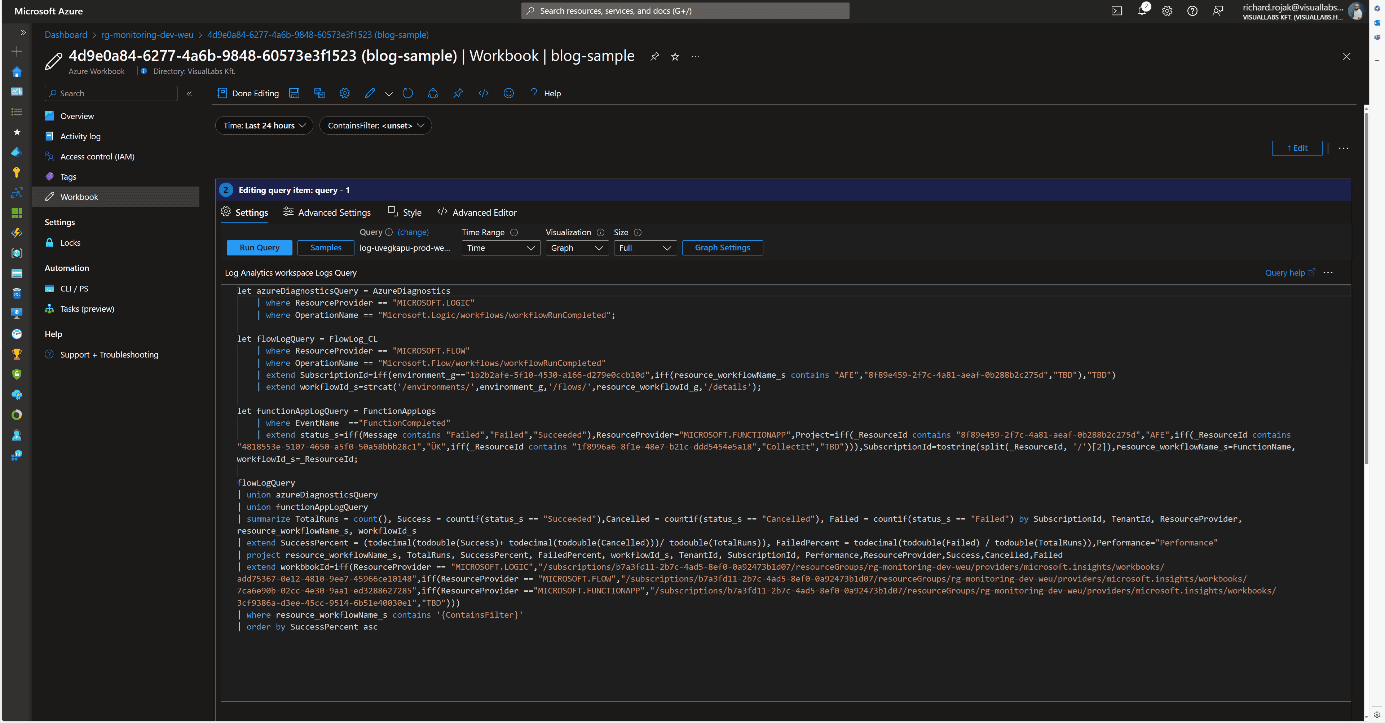The width and height of the screenshot is (1385, 723).
Task: Open Home icon in Azure sidebar
Action: coord(17,71)
